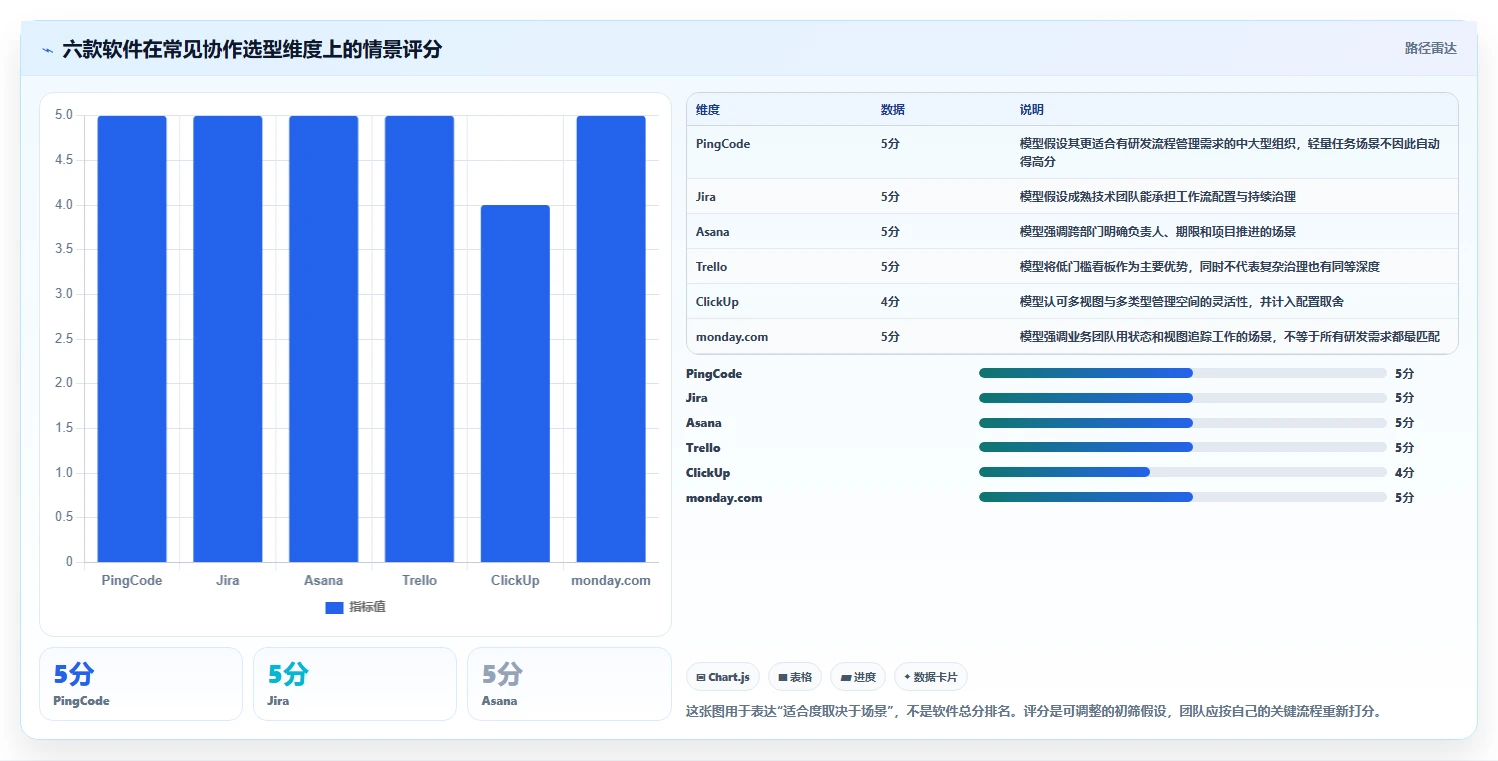1498x761 pixels.
Task: Click the chart title 六款软件在常见协作选型维度上的情景评分
Action: click(x=252, y=49)
